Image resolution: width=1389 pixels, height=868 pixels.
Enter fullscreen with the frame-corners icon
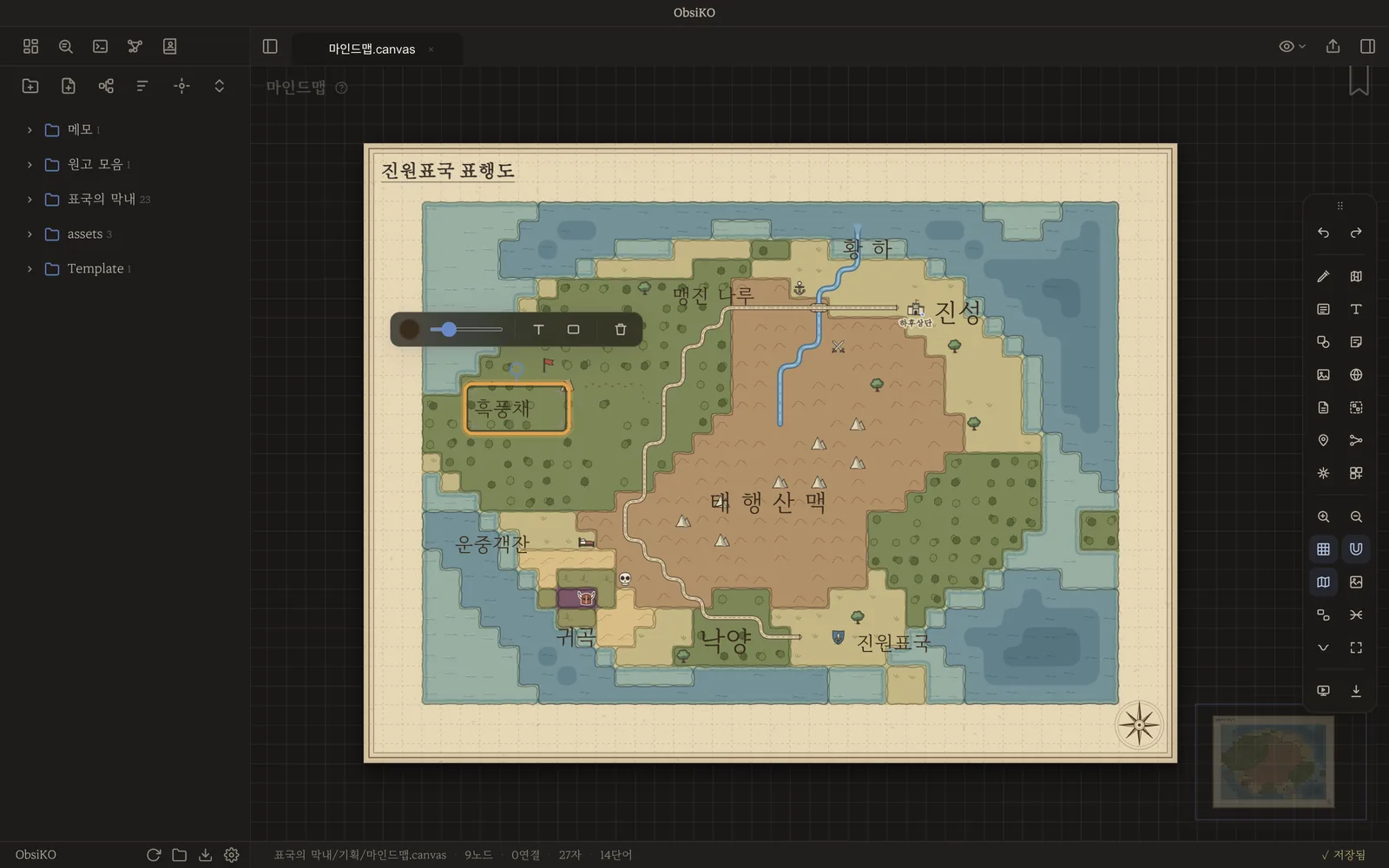pyautogui.click(x=1356, y=648)
